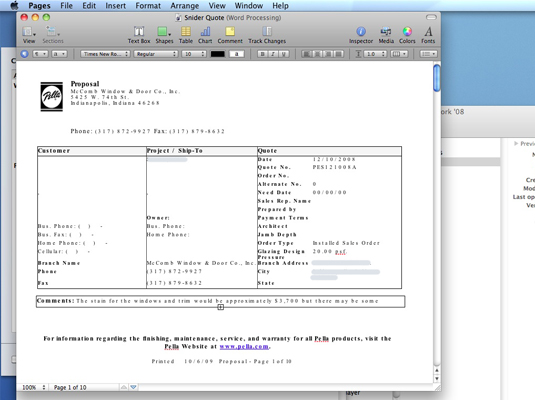Click the scroll up arrow

pos(436,370)
